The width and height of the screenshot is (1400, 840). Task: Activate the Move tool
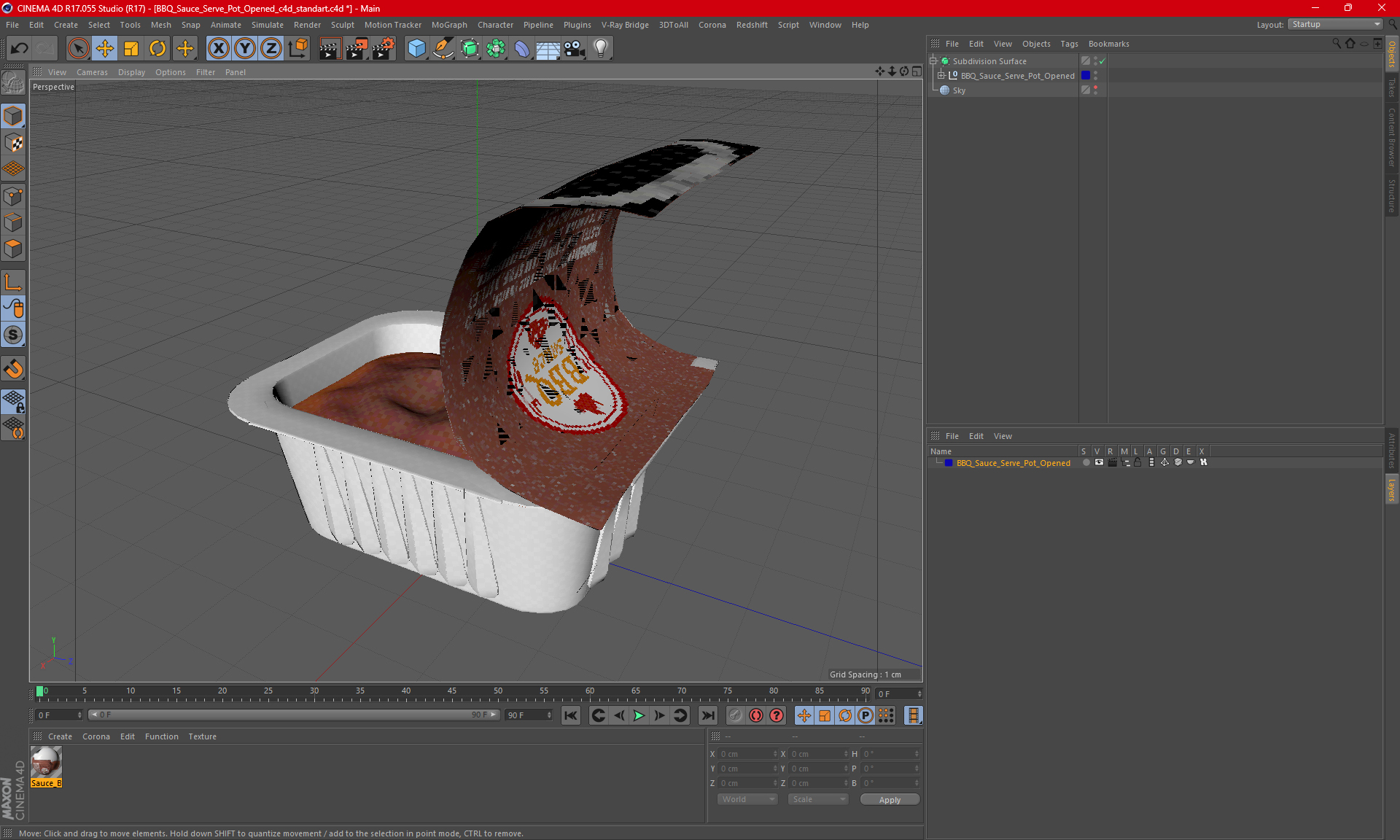pyautogui.click(x=105, y=48)
